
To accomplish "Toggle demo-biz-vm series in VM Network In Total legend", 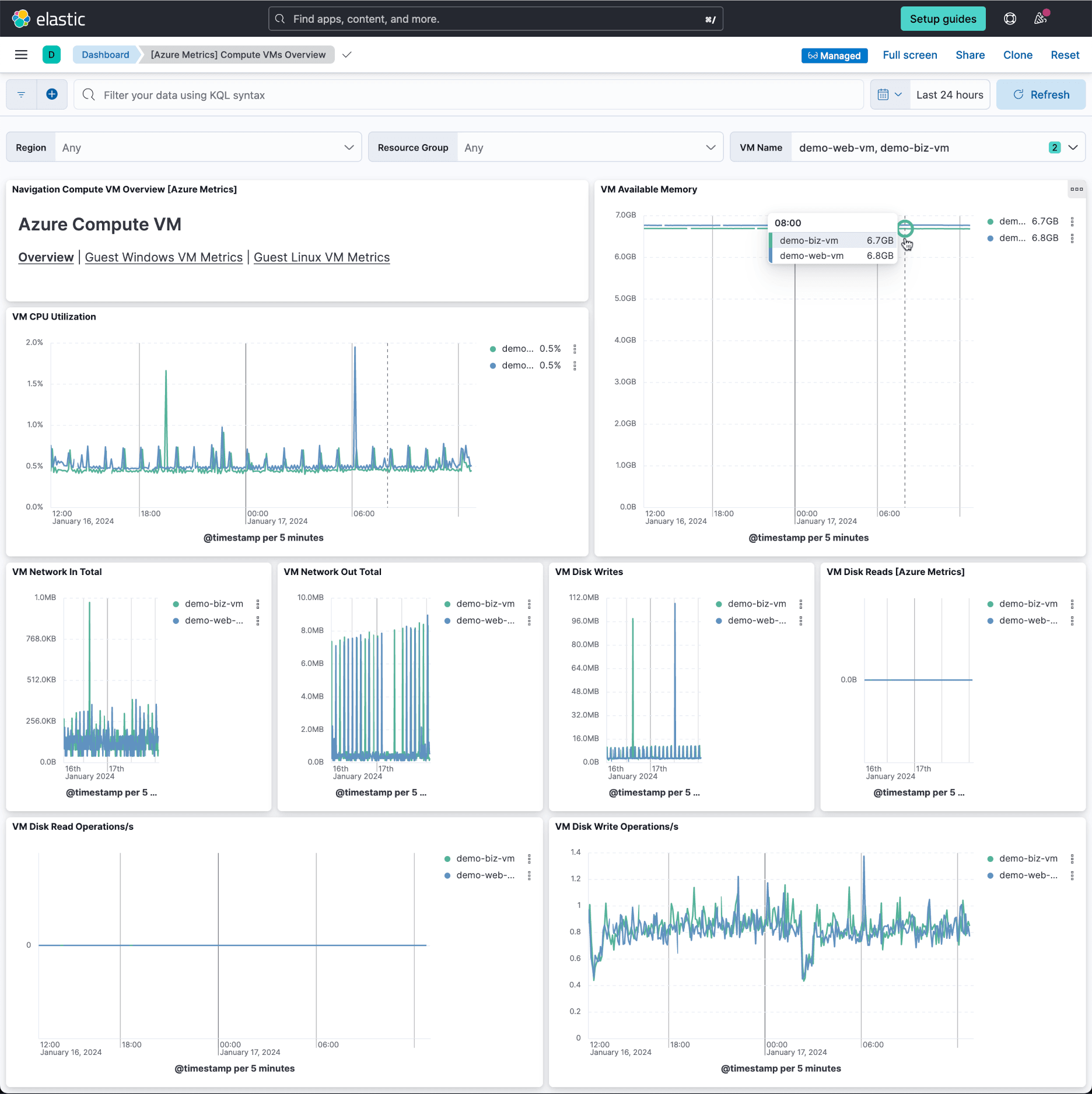I will (213, 604).
